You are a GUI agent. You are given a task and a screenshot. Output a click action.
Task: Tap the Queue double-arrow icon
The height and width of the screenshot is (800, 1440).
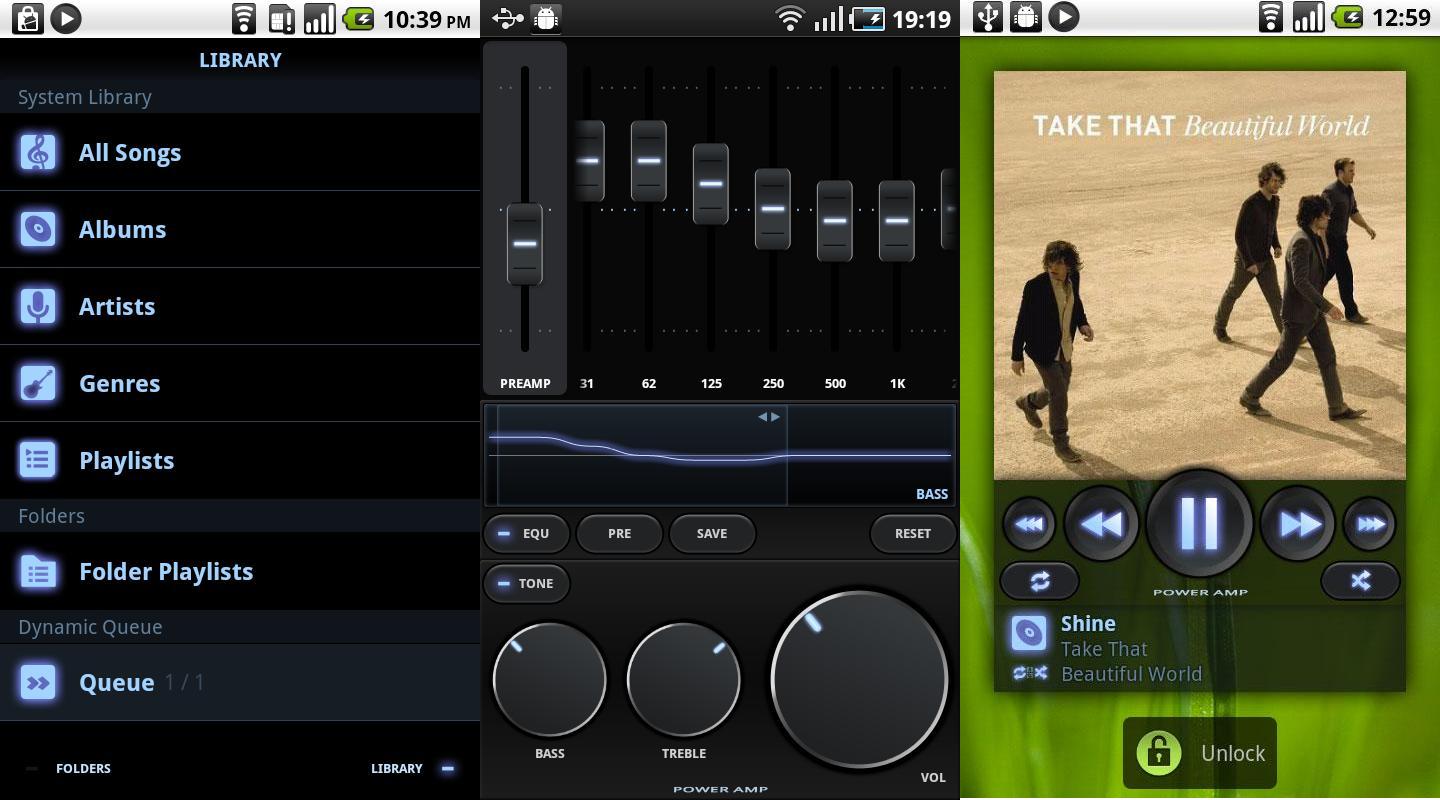pyautogui.click(x=38, y=682)
